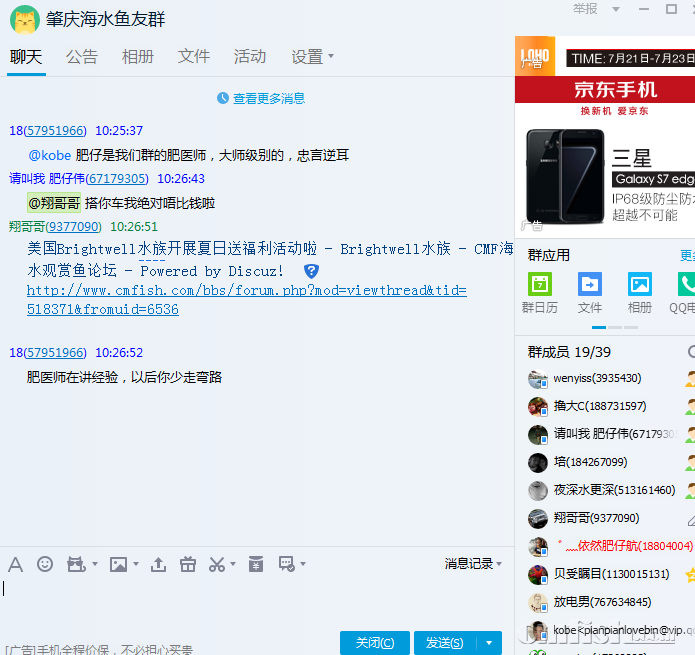Click the second page dot under 群应用
695x655 pixels.
point(615,328)
